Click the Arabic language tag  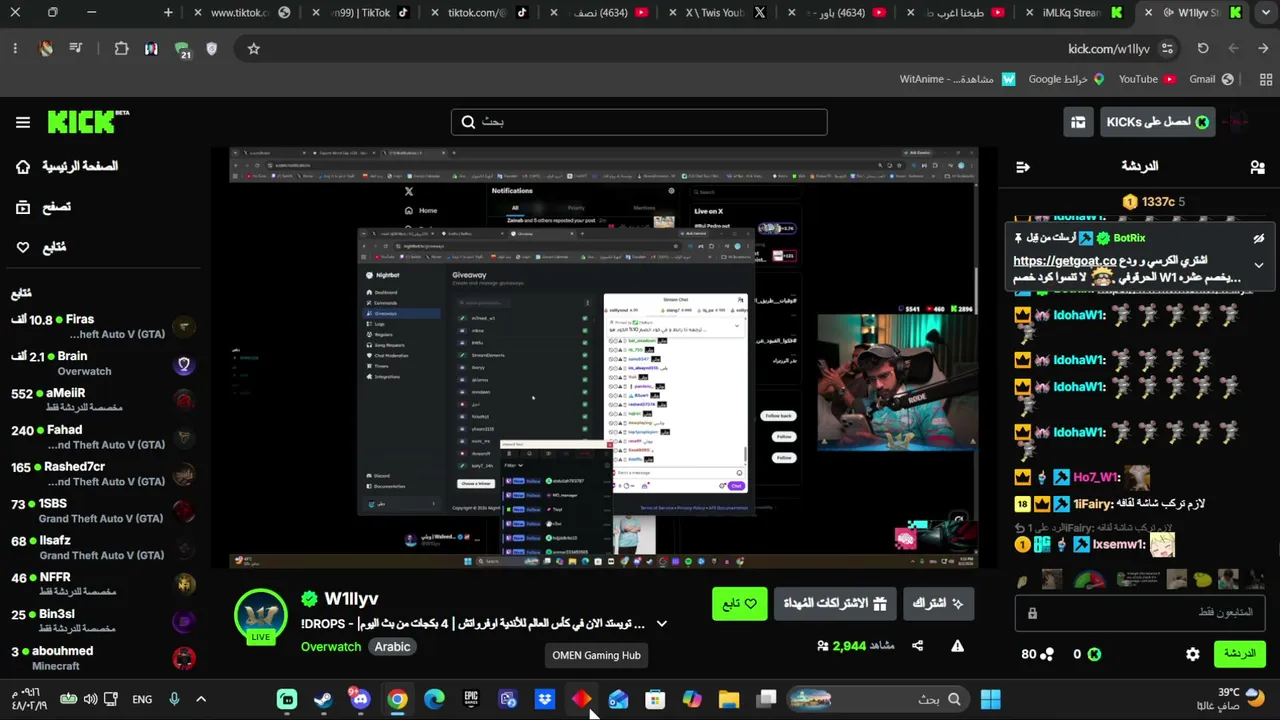[392, 647]
